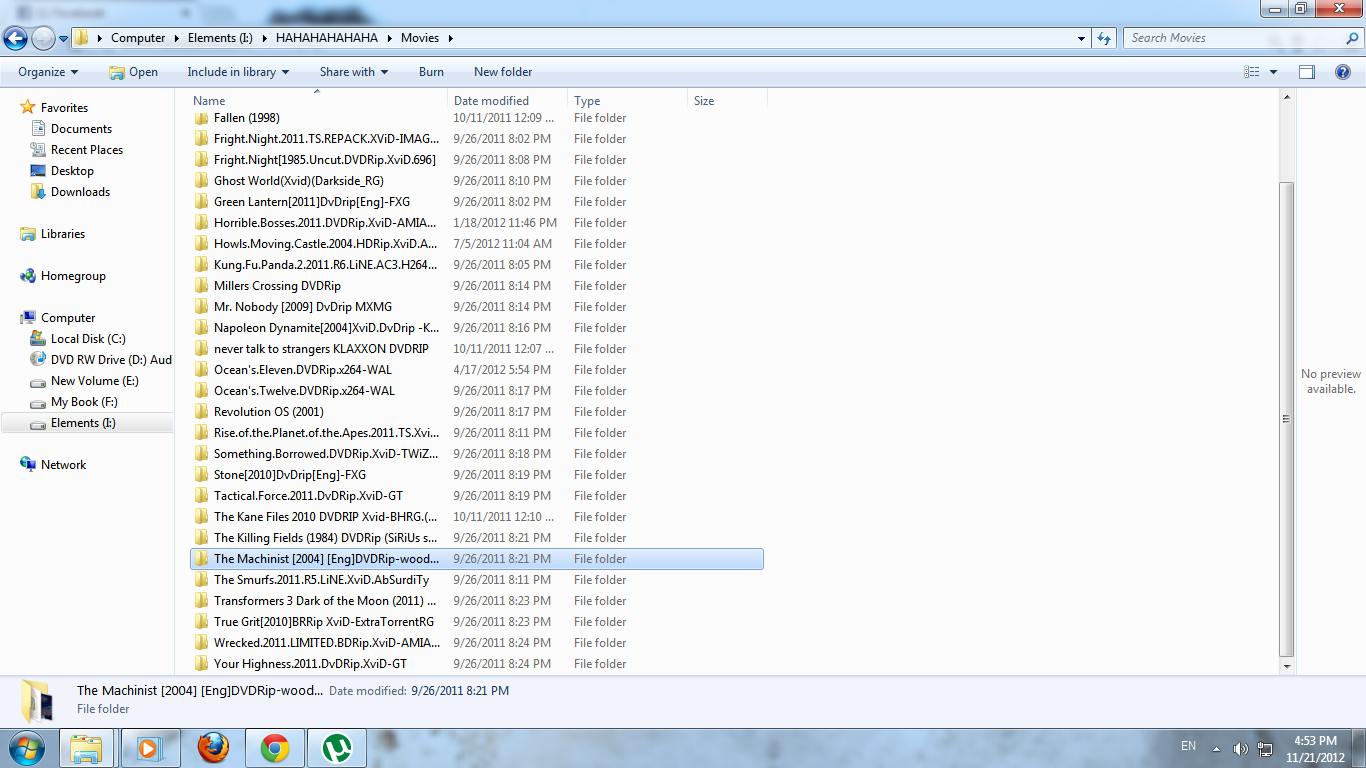1366x768 pixels.
Task: Select Downloads in Favorites
Action: pos(80,192)
